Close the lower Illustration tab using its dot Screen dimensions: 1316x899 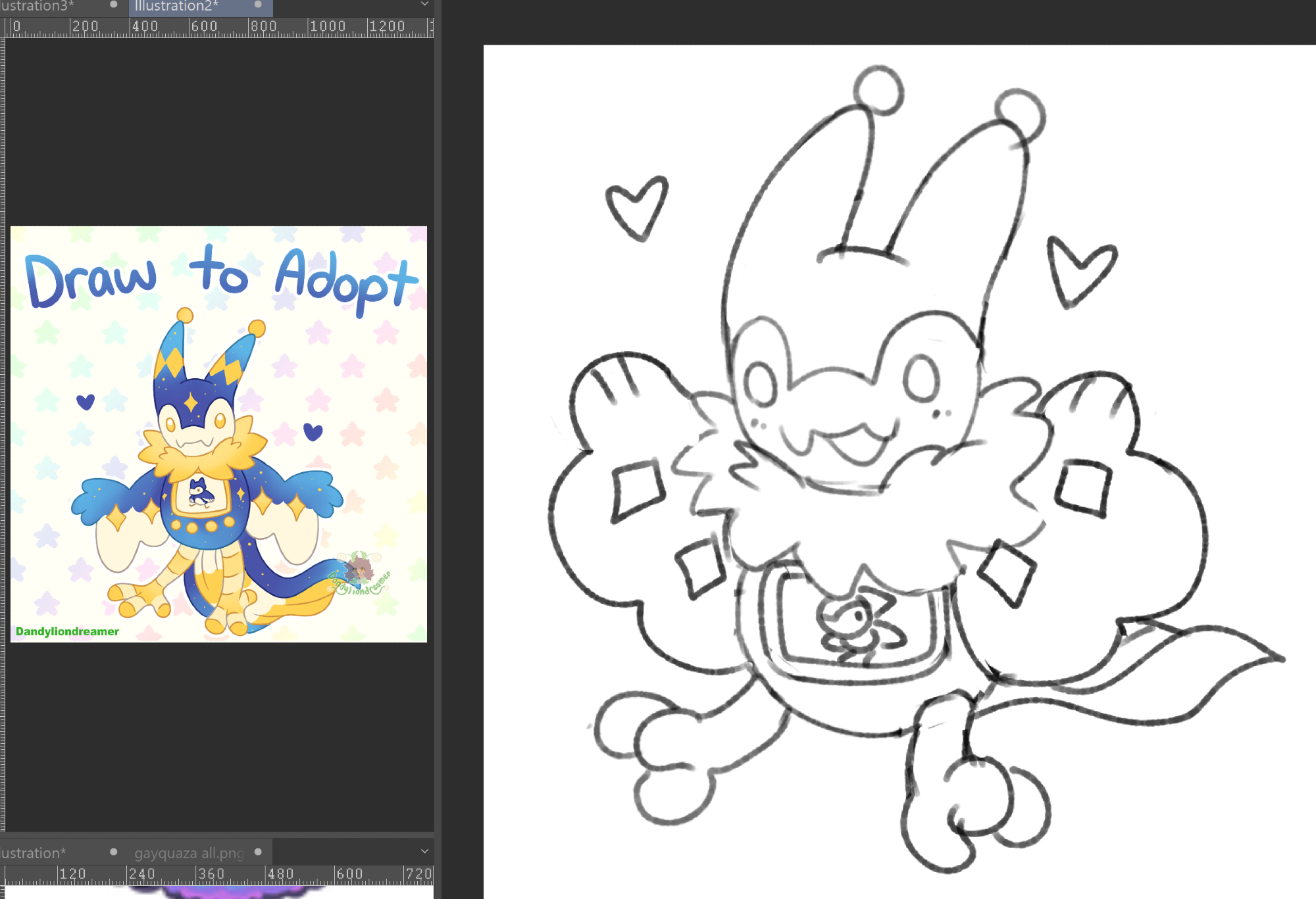coord(113,852)
